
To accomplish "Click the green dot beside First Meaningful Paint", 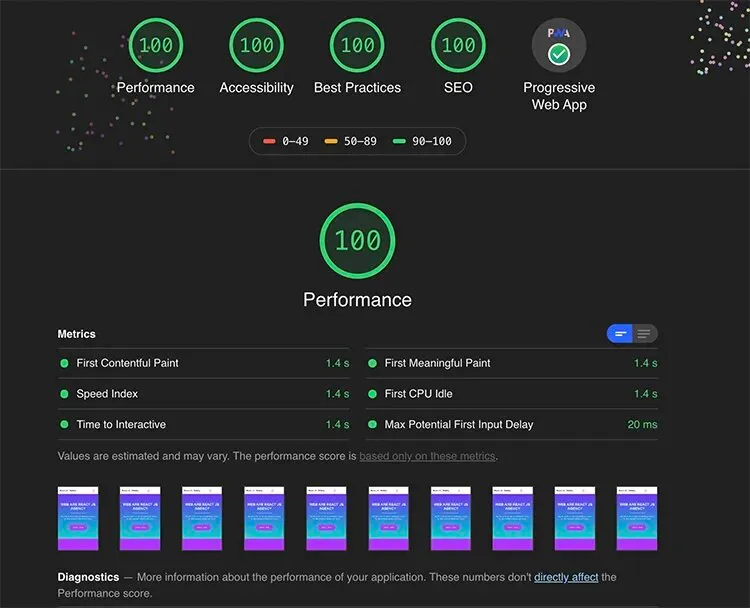I will point(372,363).
